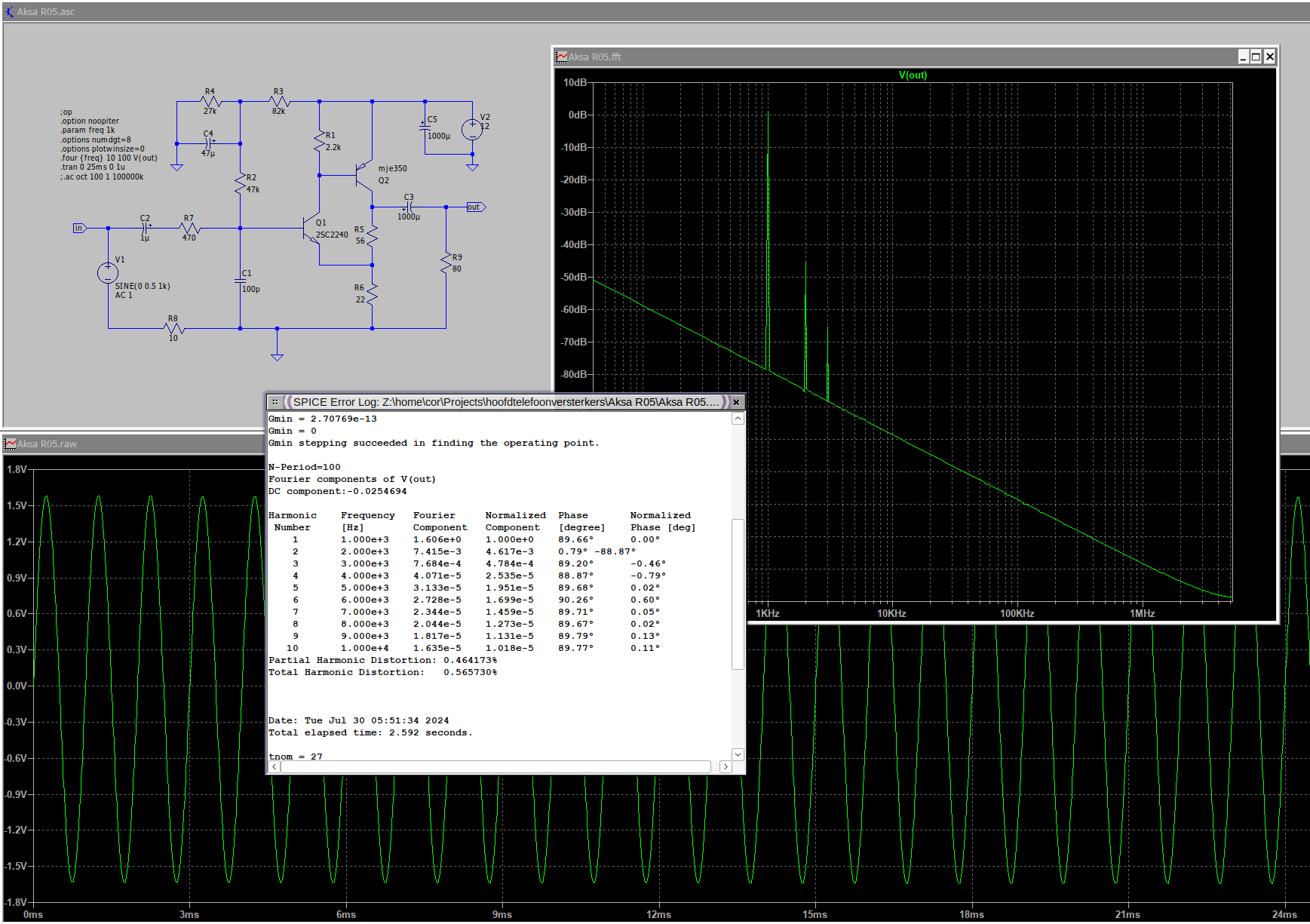Select capacitor C1 100p
The height and width of the screenshot is (924, 1310).
tap(241, 281)
